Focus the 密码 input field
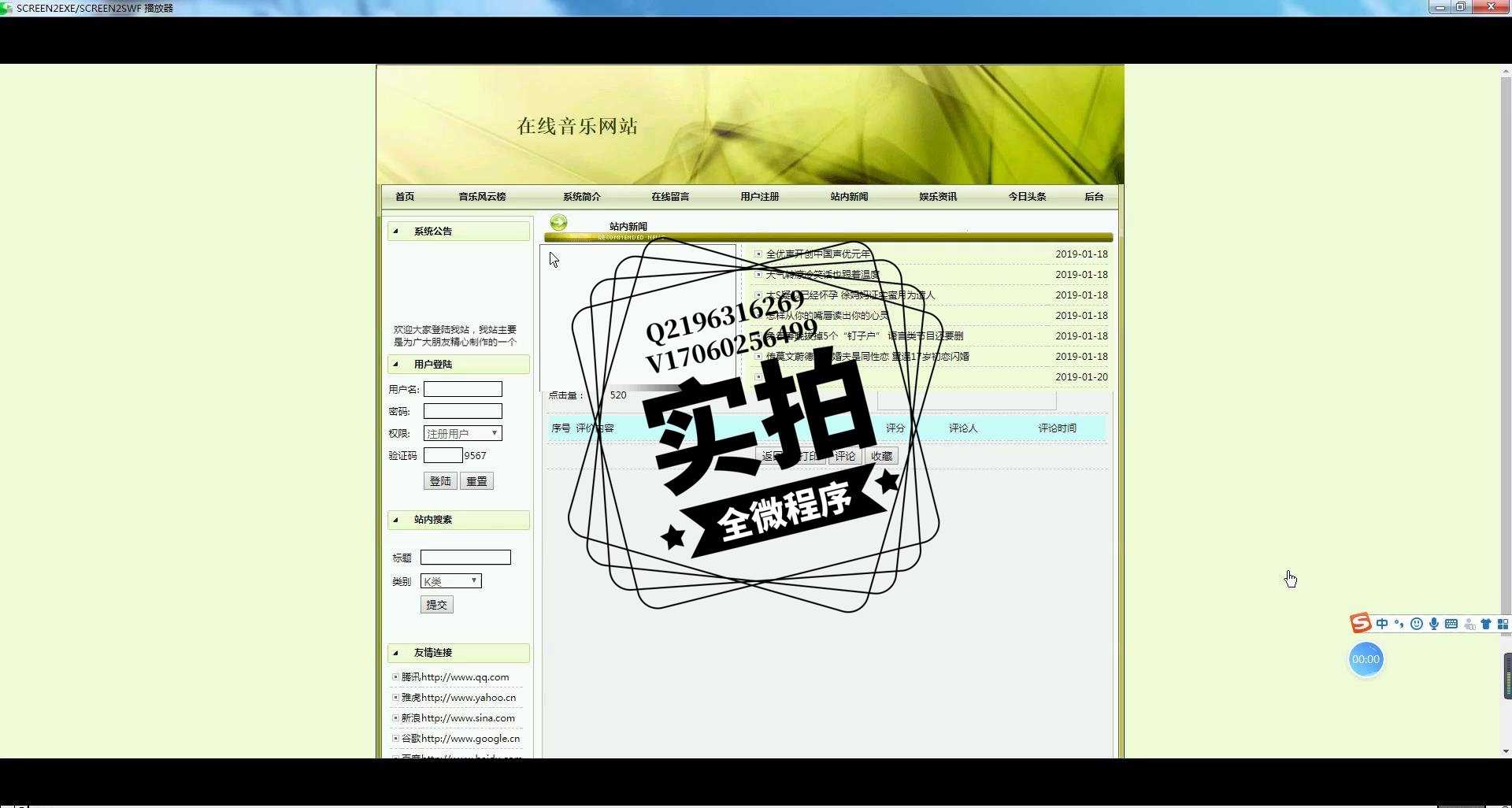 [x=462, y=411]
